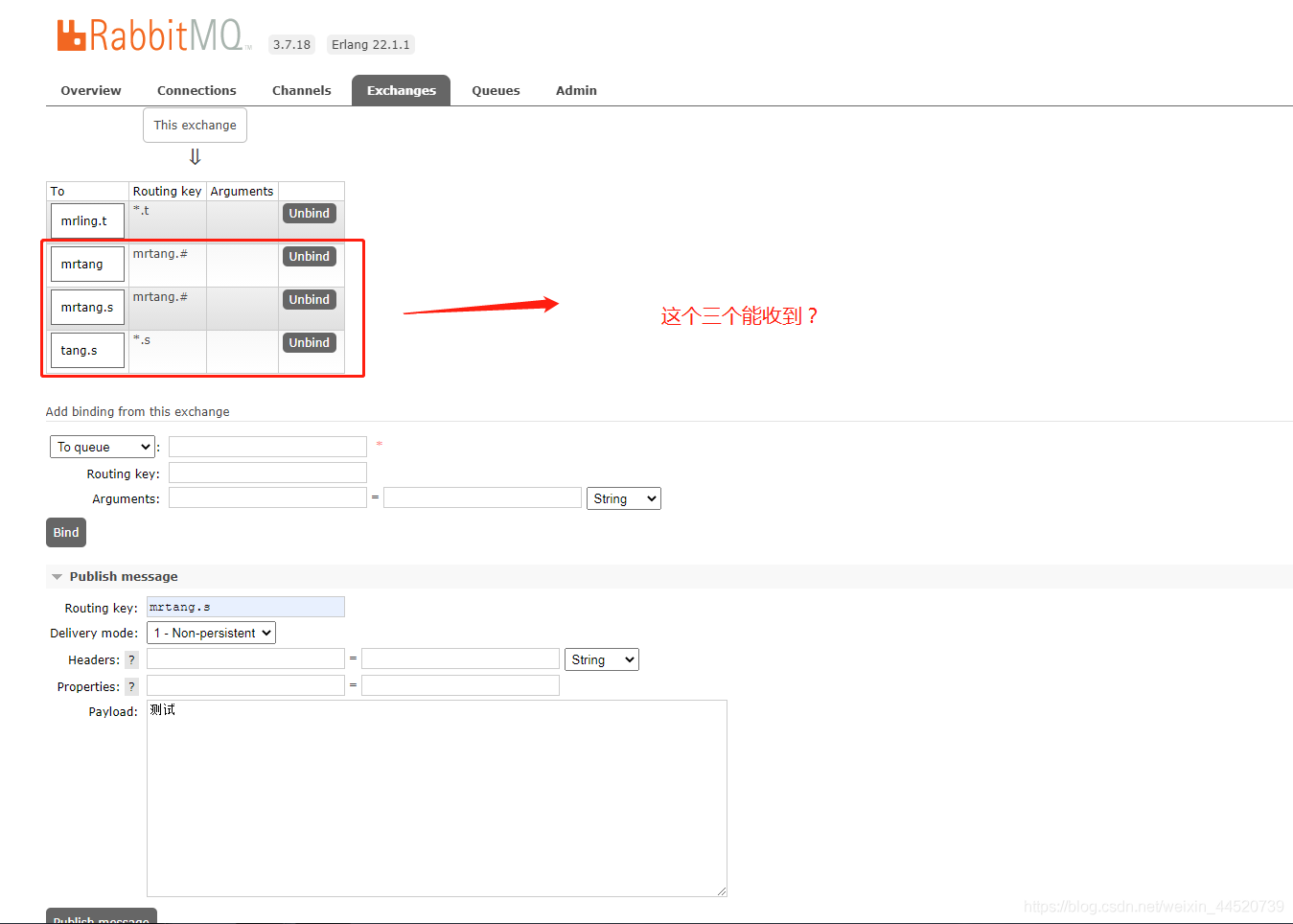Screen dimensions: 1293x924
Task: Switch to the Channels tab
Action: click(302, 90)
